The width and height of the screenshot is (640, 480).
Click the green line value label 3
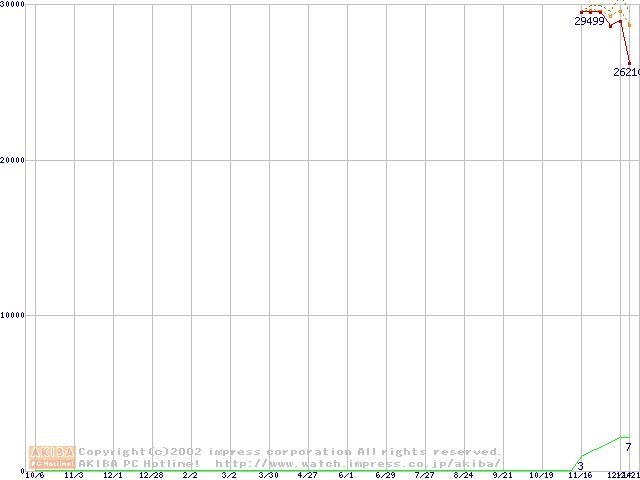click(580, 466)
